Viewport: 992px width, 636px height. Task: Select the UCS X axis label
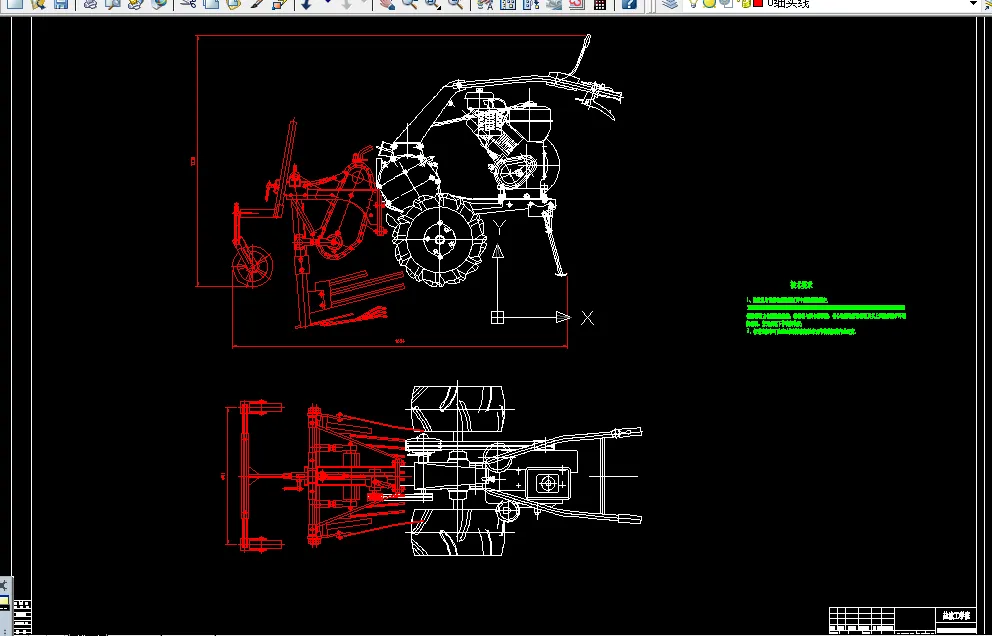(x=587, y=318)
